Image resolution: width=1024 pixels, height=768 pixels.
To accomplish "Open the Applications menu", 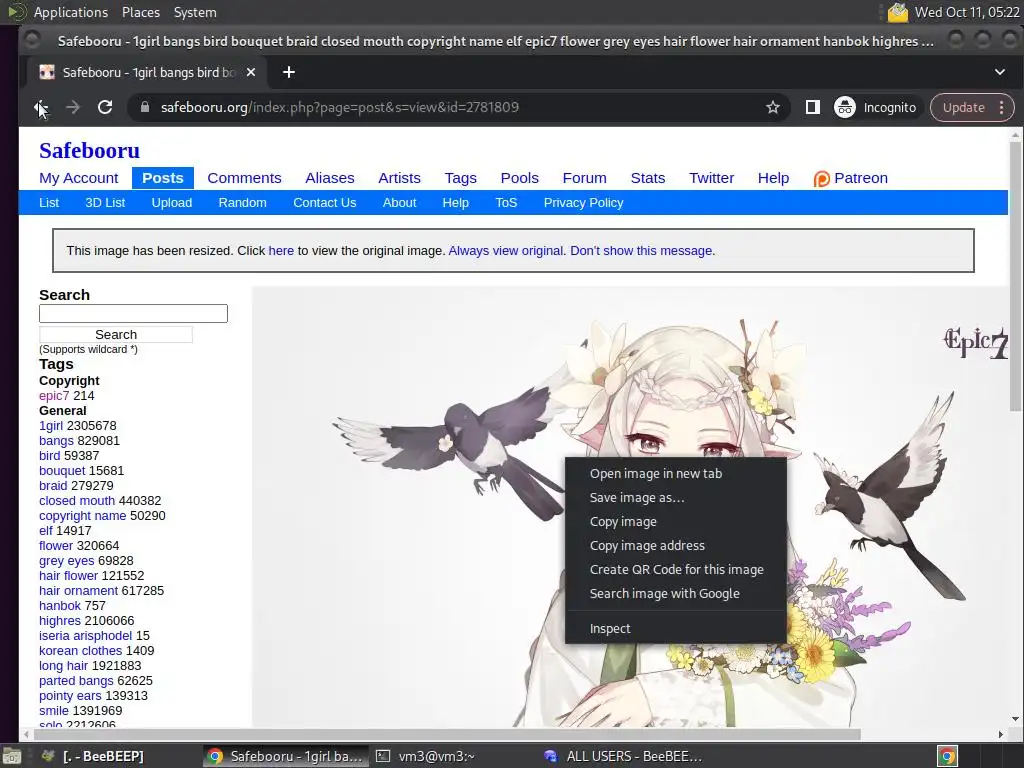I will pyautogui.click(x=71, y=12).
